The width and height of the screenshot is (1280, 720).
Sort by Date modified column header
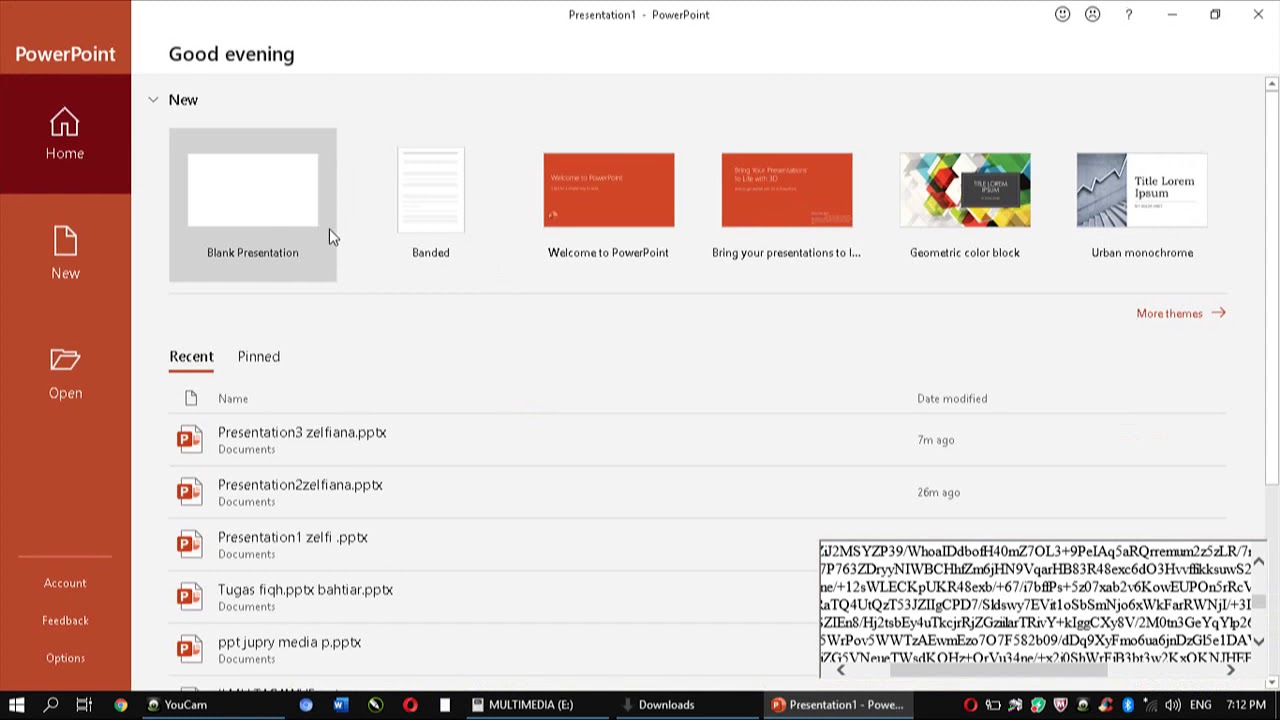[x=952, y=398]
